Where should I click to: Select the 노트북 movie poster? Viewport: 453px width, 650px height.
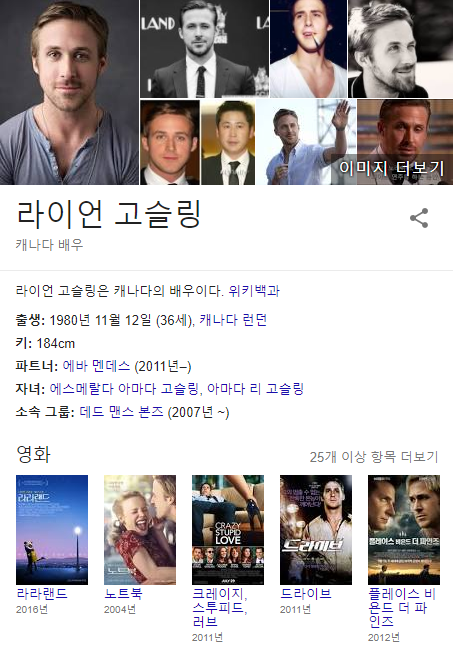(x=140, y=530)
